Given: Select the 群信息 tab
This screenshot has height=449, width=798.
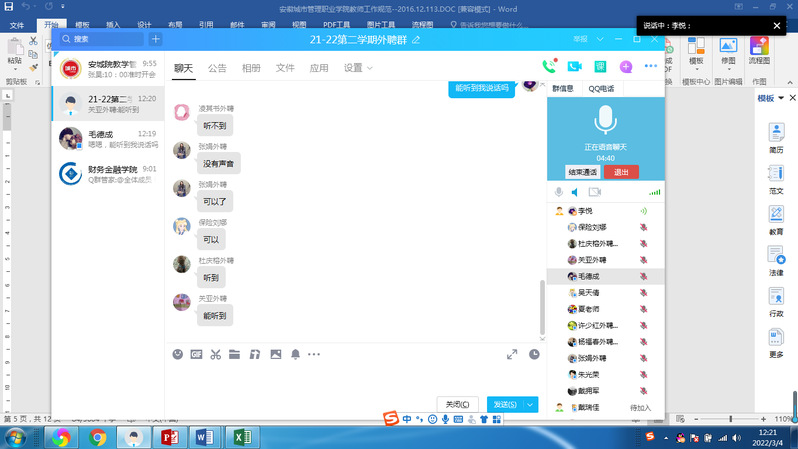Looking at the screenshot, I should coord(563,89).
